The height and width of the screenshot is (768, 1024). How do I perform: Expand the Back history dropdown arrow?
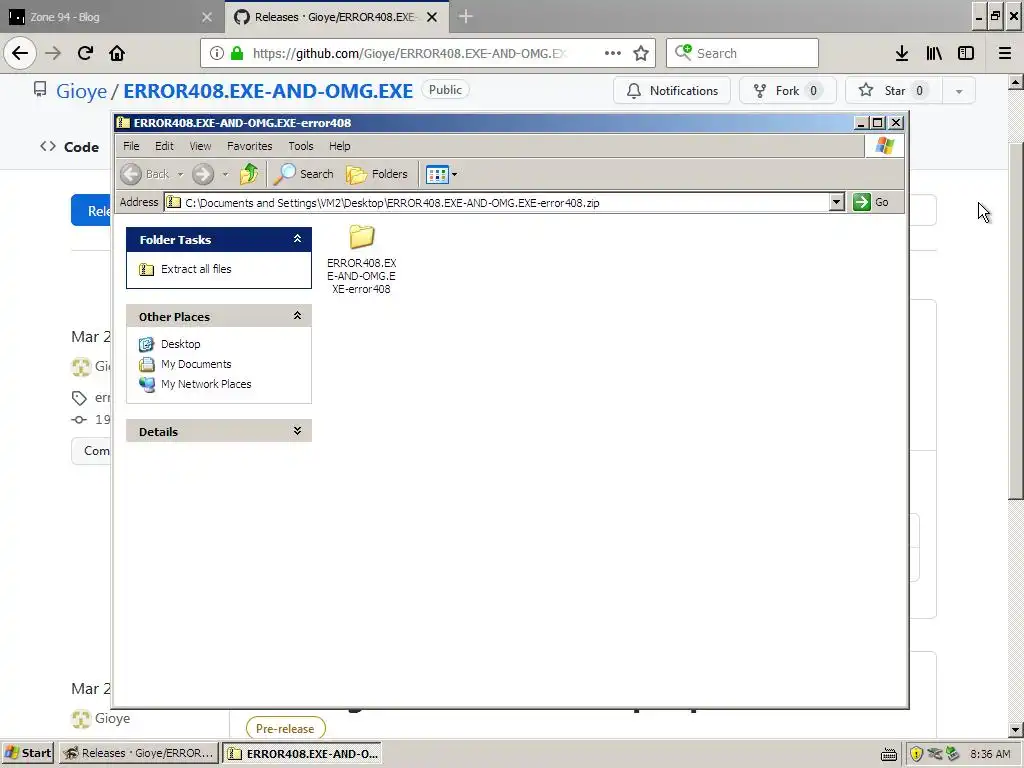180,174
